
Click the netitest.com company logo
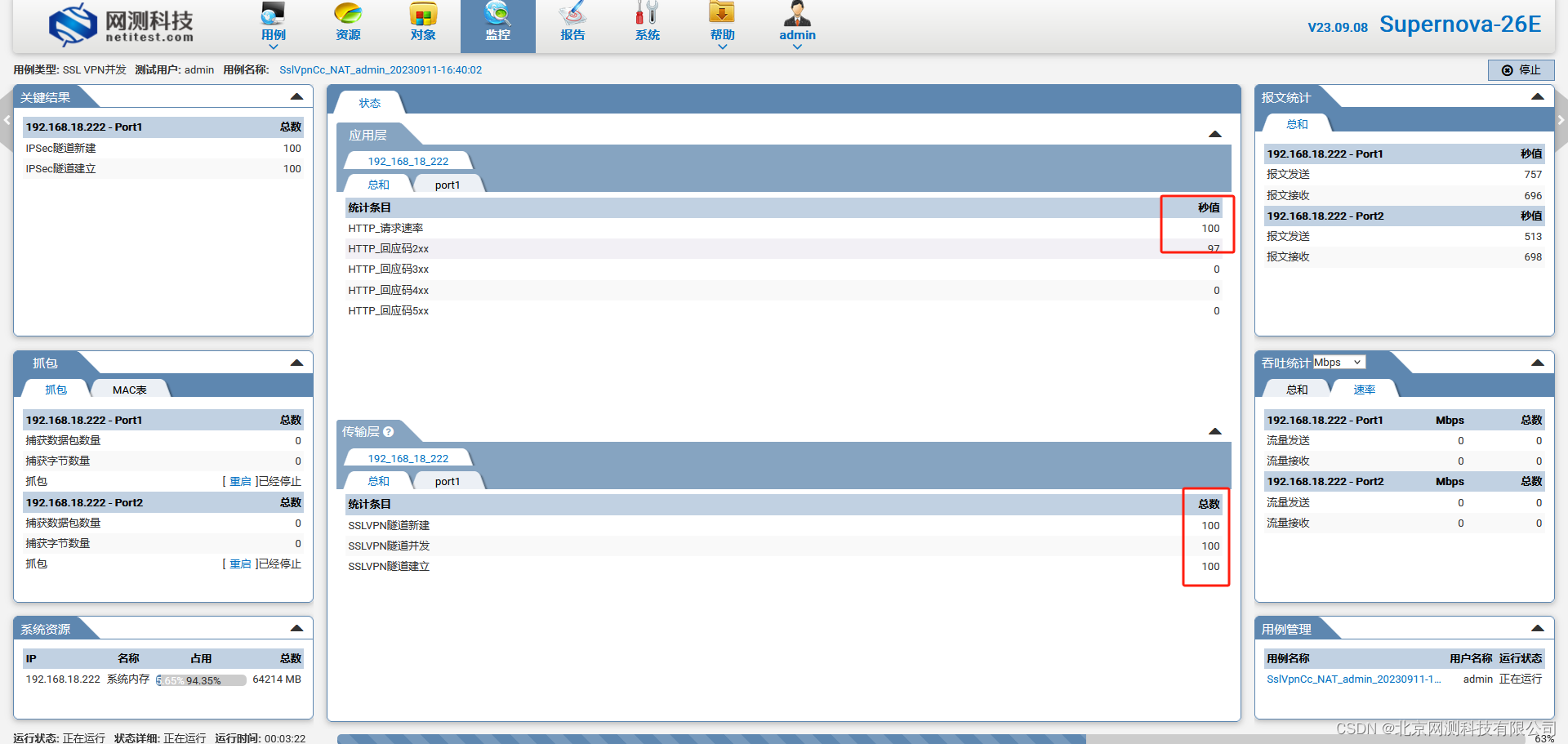coord(121,25)
